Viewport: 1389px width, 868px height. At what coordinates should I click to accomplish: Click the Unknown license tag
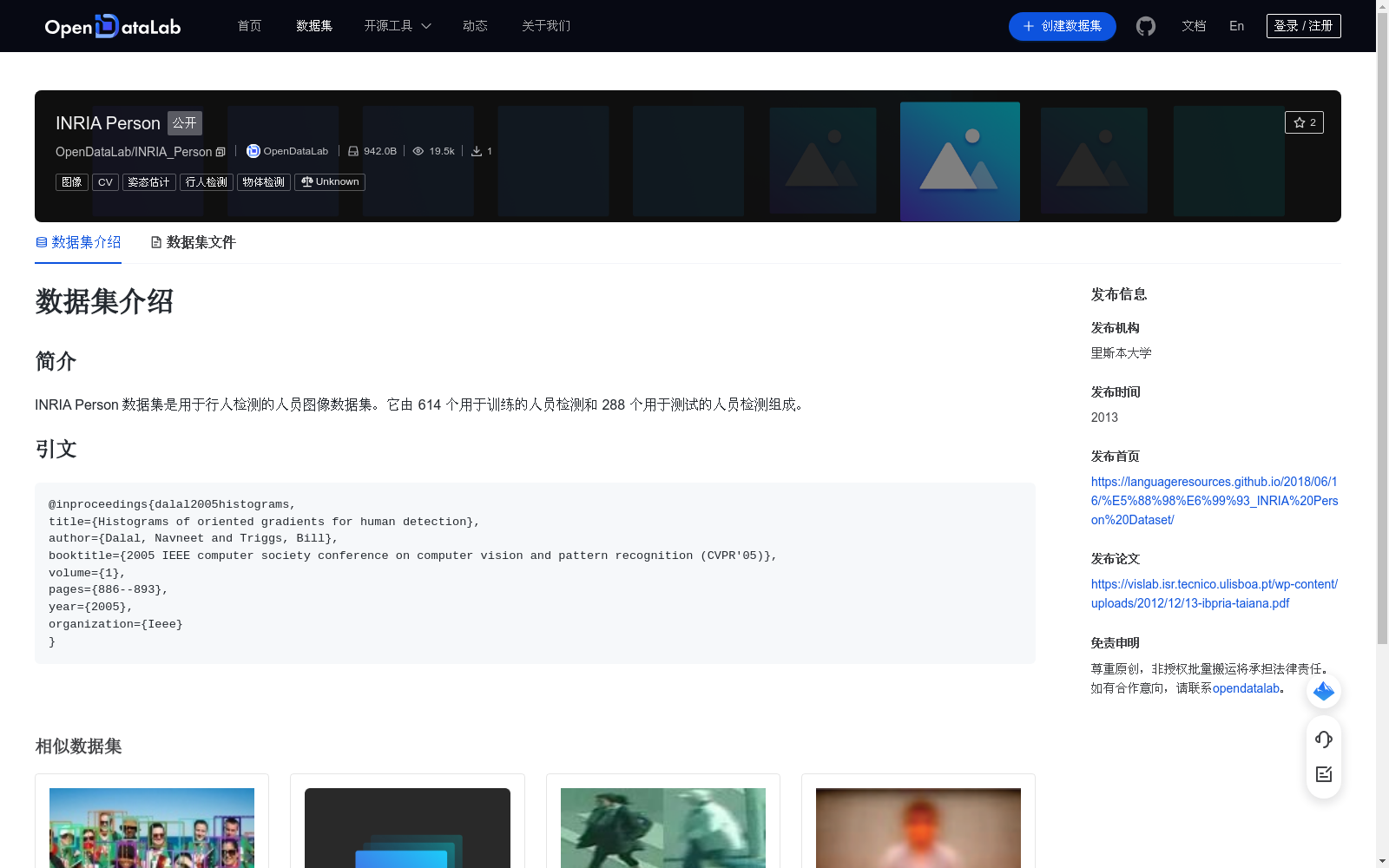(330, 182)
